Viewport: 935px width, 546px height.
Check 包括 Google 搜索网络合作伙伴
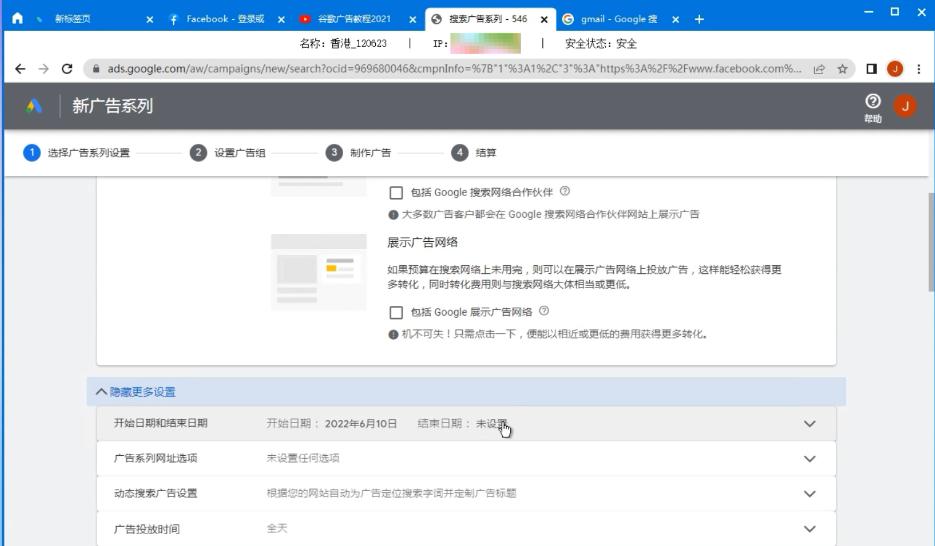click(x=396, y=193)
